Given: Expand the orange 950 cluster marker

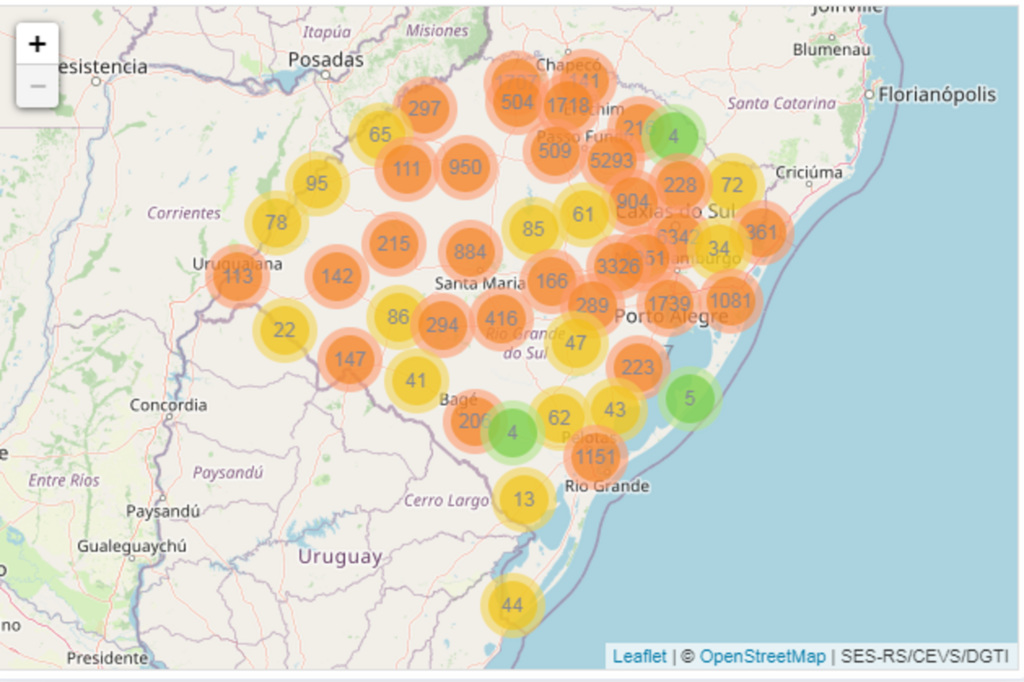Looking at the screenshot, I should (x=465, y=168).
